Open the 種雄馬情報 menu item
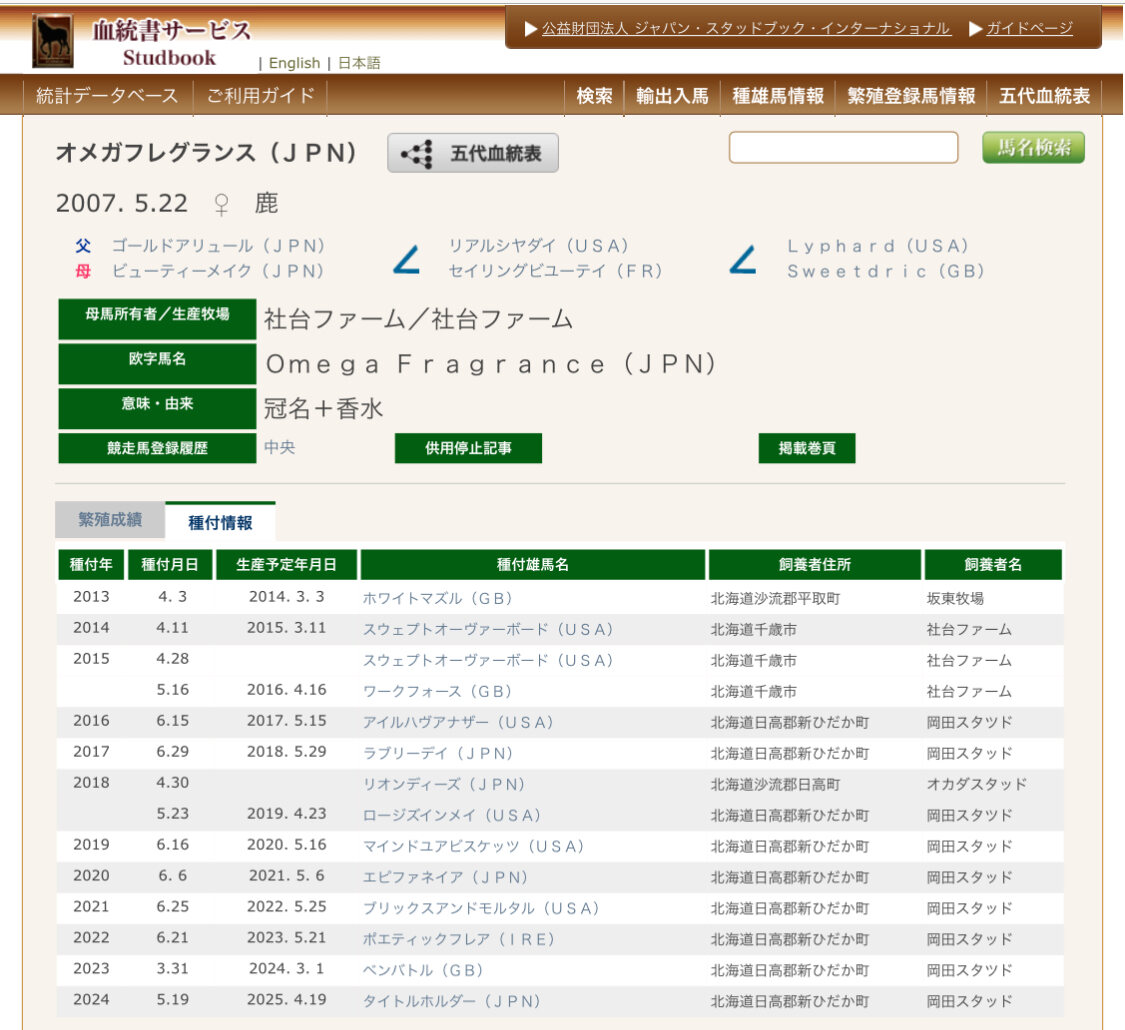Screen dimensions: 1125x1030 tap(778, 96)
